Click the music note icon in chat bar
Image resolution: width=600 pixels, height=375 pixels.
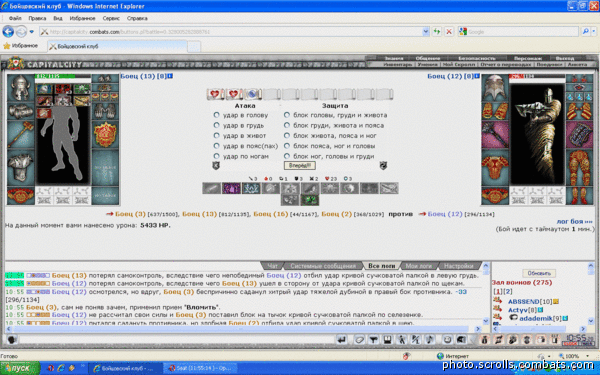click(x=430, y=339)
